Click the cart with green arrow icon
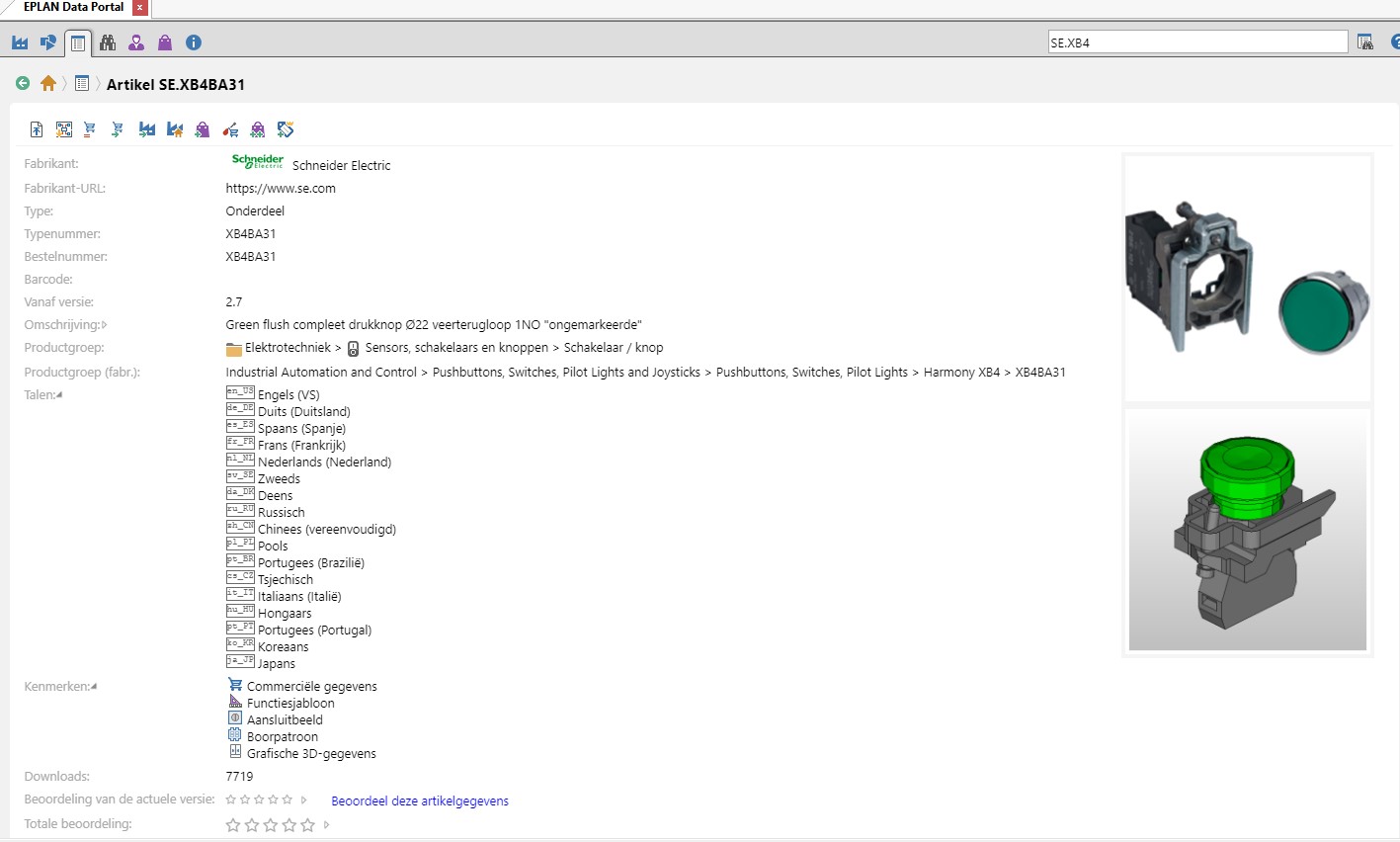This screenshot has height=842, width=1400. pyautogui.click(x=118, y=129)
